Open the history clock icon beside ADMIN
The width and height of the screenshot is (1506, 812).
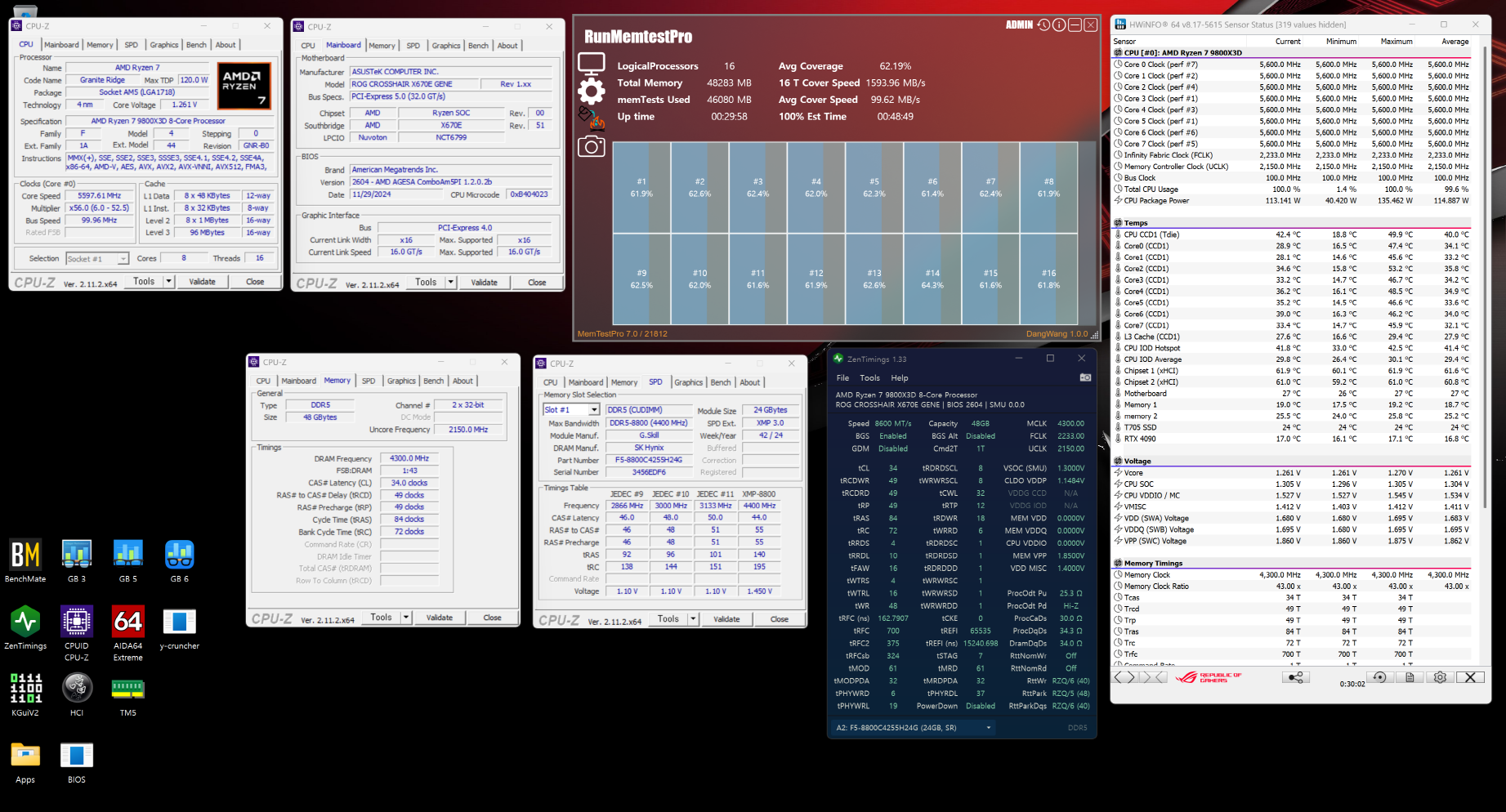[x=1043, y=25]
